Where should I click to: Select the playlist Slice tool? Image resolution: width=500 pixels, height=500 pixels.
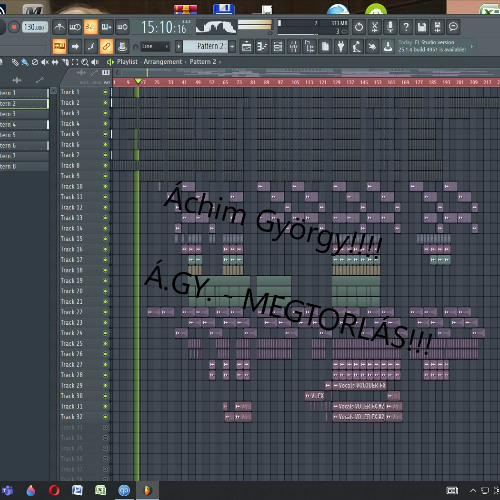pyautogui.click(x=65, y=62)
